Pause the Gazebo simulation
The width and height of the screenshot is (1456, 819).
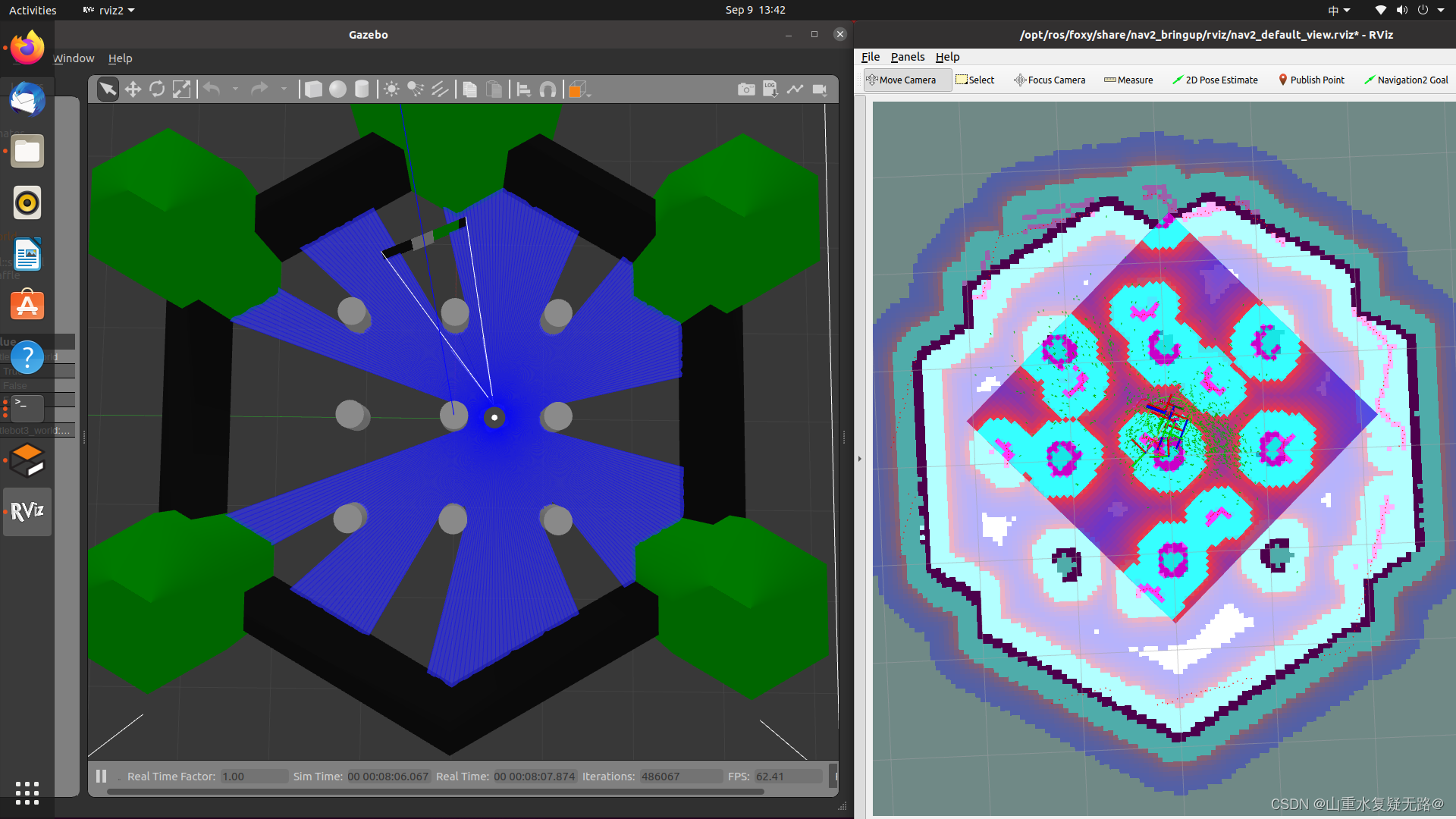tap(101, 775)
